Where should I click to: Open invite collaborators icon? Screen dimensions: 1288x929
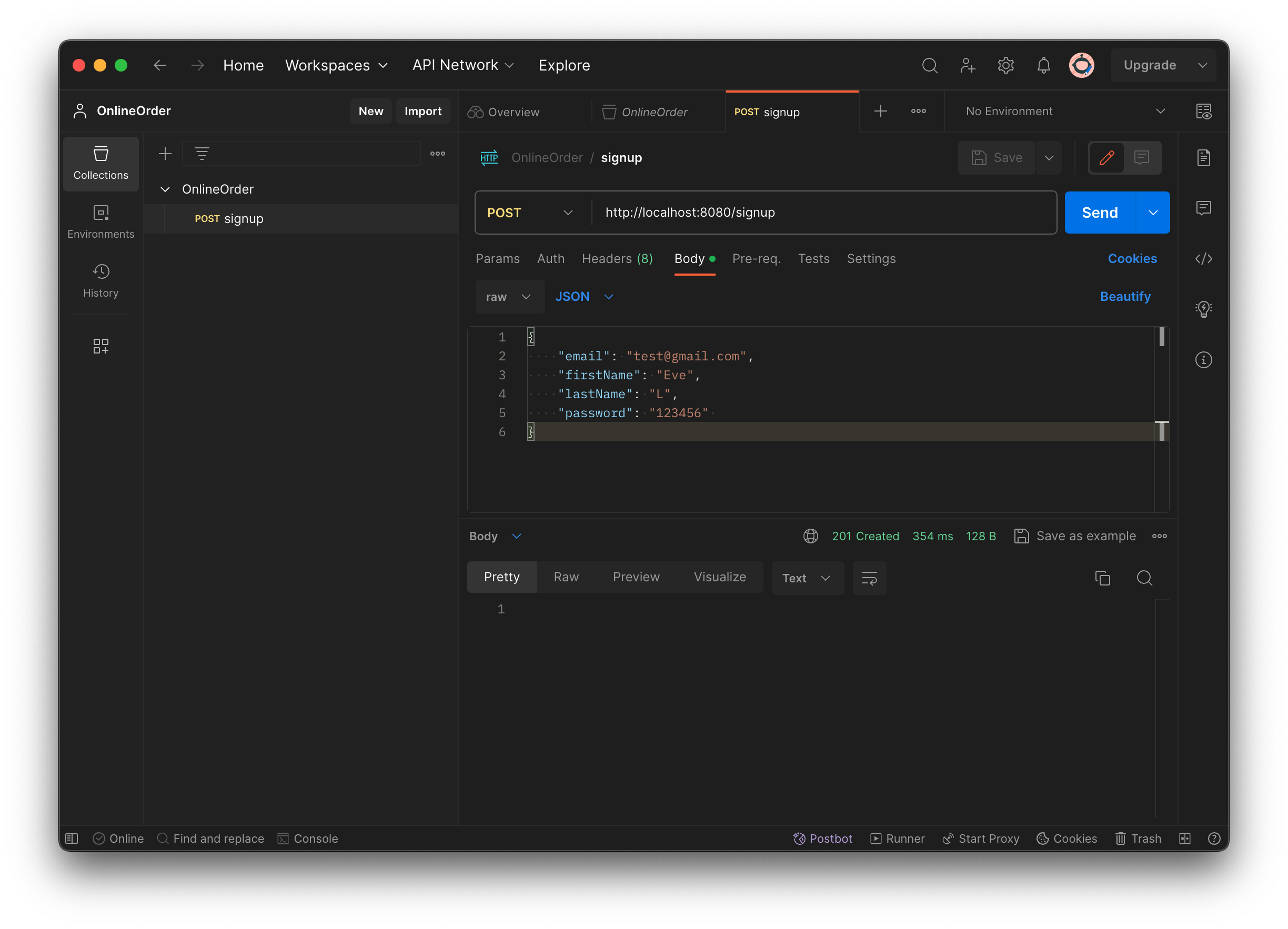(x=967, y=65)
